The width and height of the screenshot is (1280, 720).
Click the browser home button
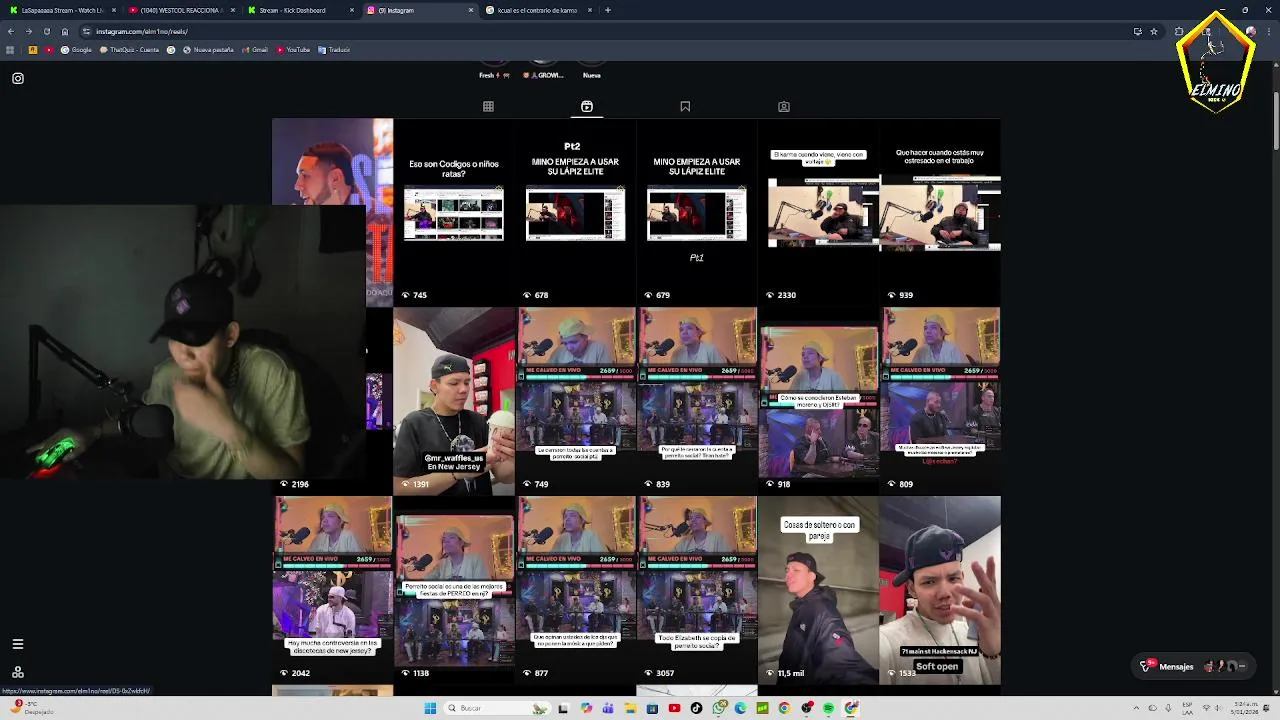[65, 31]
